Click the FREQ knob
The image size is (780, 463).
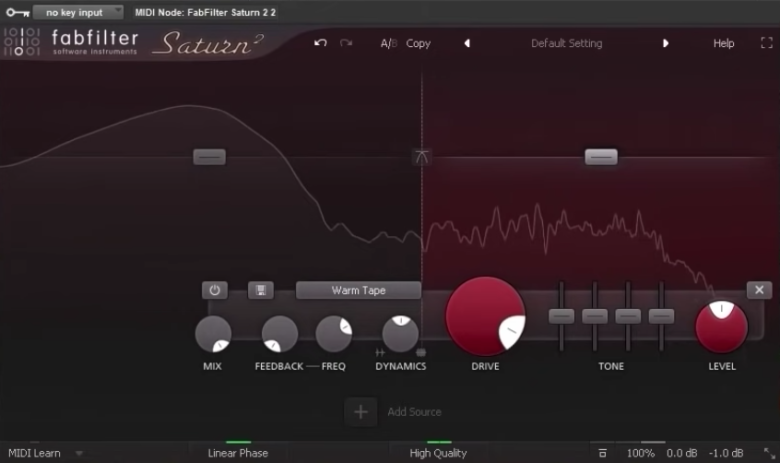333,333
